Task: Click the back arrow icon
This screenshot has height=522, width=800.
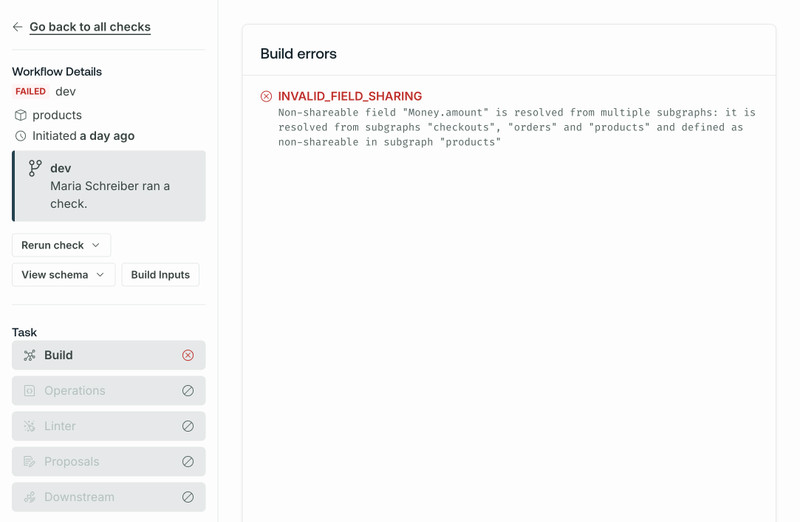Action: pyautogui.click(x=17, y=27)
